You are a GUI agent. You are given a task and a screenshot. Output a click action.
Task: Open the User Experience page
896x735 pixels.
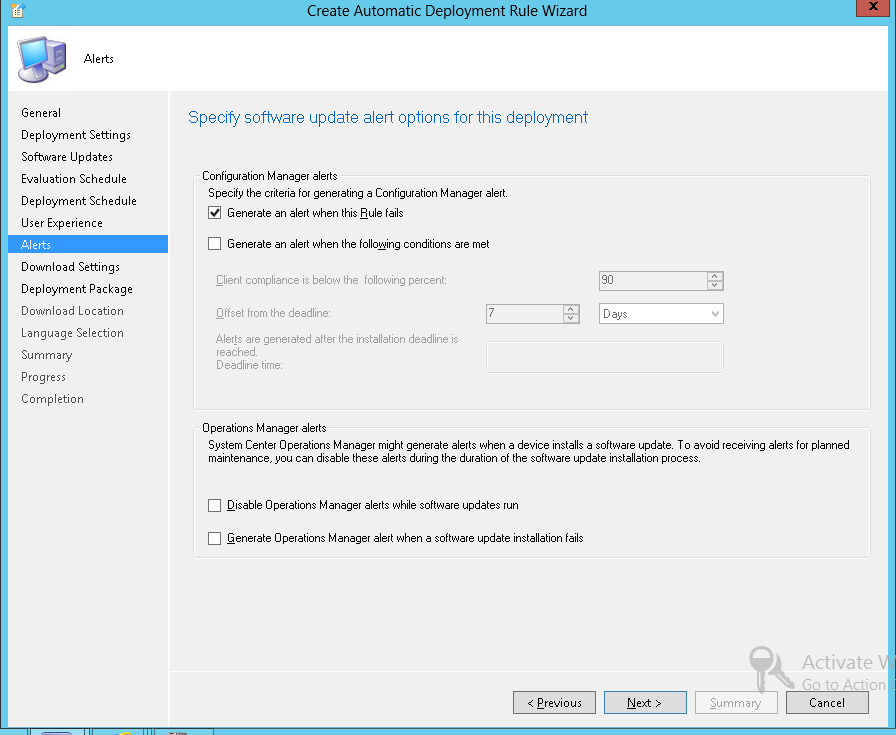pos(62,223)
